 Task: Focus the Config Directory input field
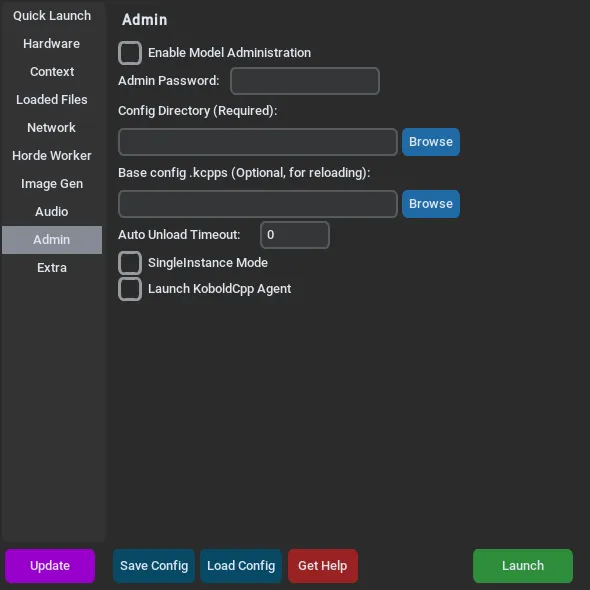pos(258,142)
